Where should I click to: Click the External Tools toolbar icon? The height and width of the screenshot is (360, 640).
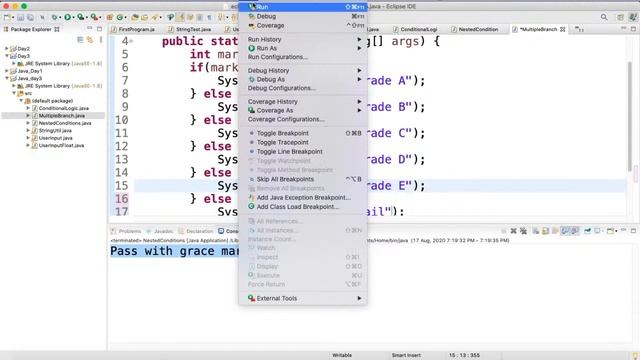point(94,17)
